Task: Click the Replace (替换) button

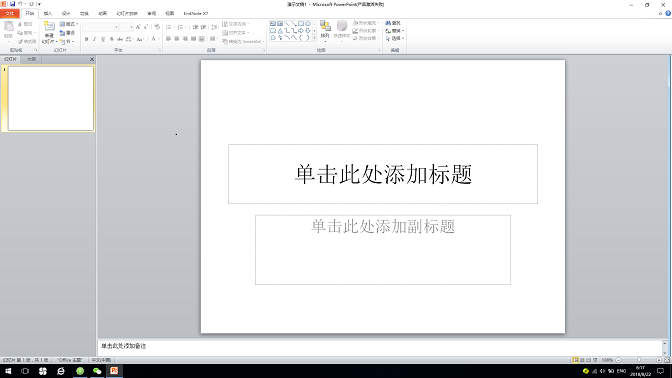Action: (394, 30)
